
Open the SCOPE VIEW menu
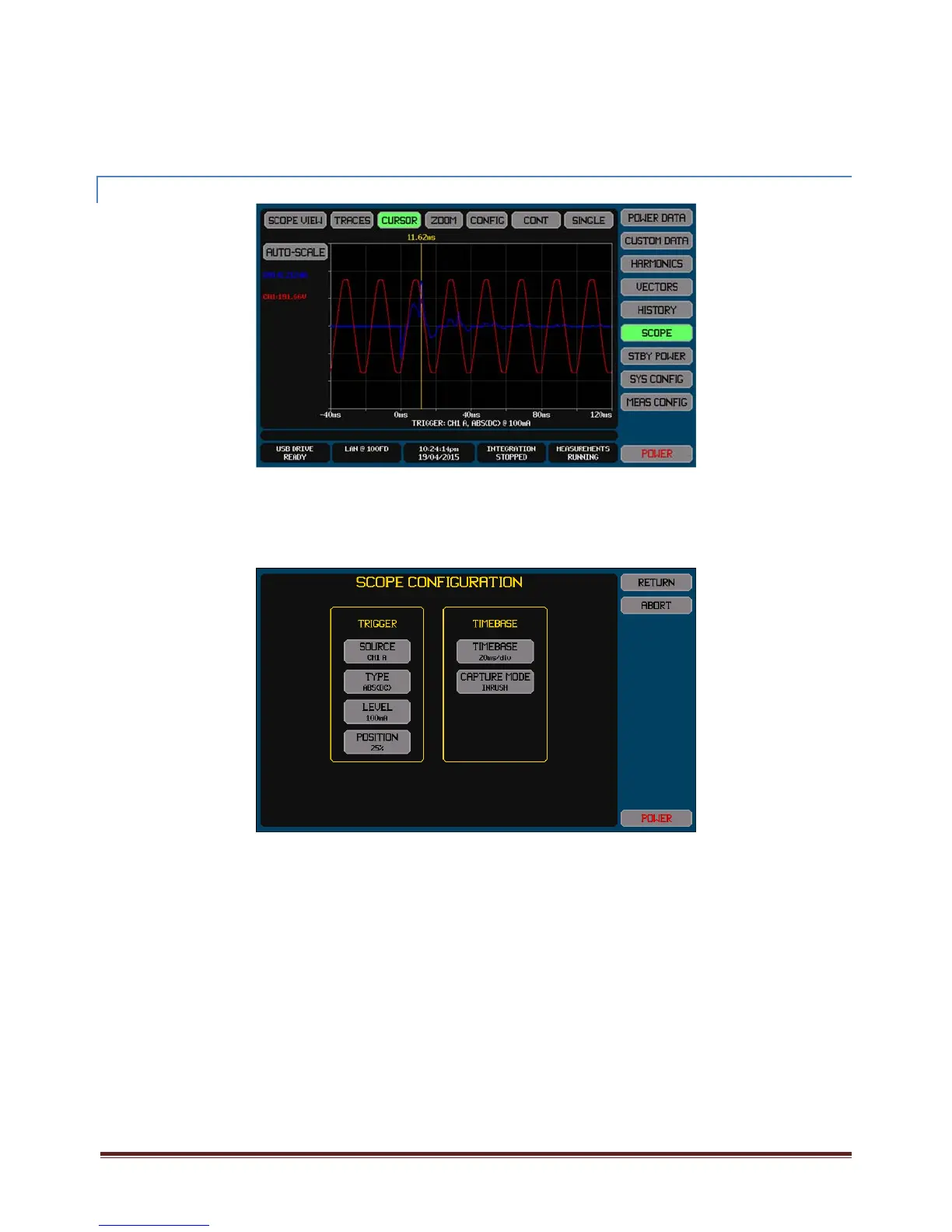tap(295, 220)
